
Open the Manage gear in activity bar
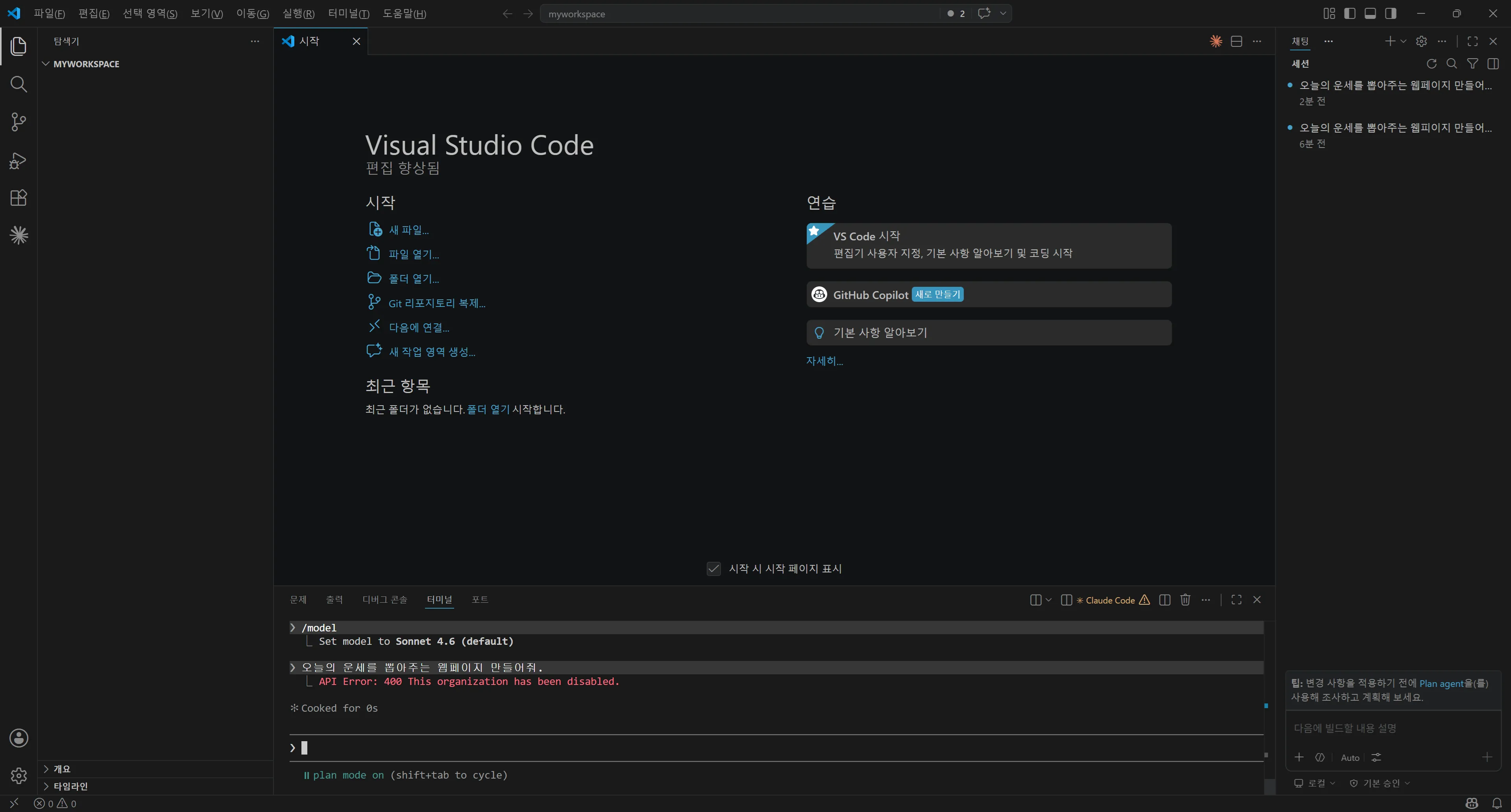pyautogui.click(x=19, y=776)
